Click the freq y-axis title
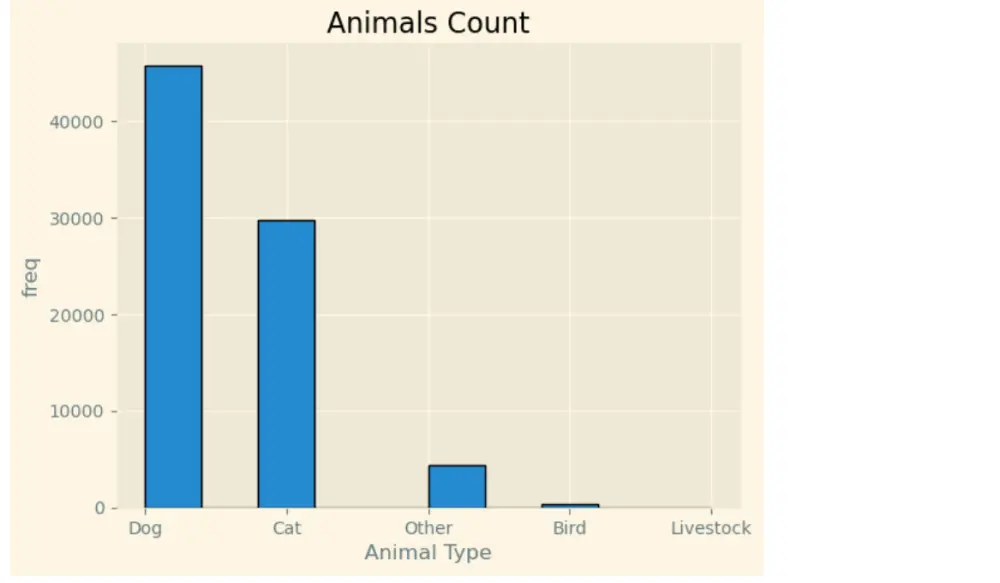This screenshot has height=583, width=1000. [31, 277]
